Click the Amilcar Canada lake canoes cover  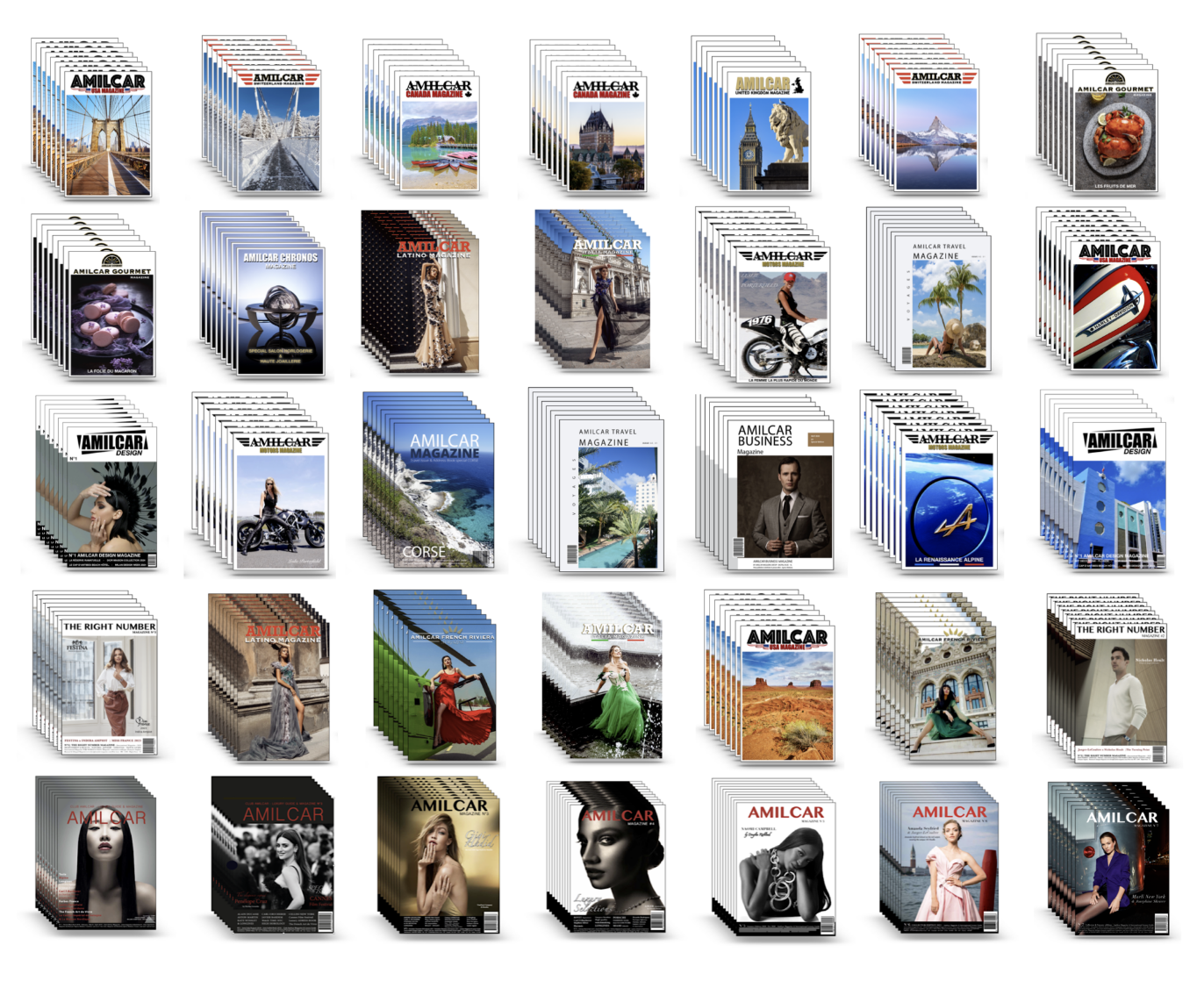[x=439, y=133]
